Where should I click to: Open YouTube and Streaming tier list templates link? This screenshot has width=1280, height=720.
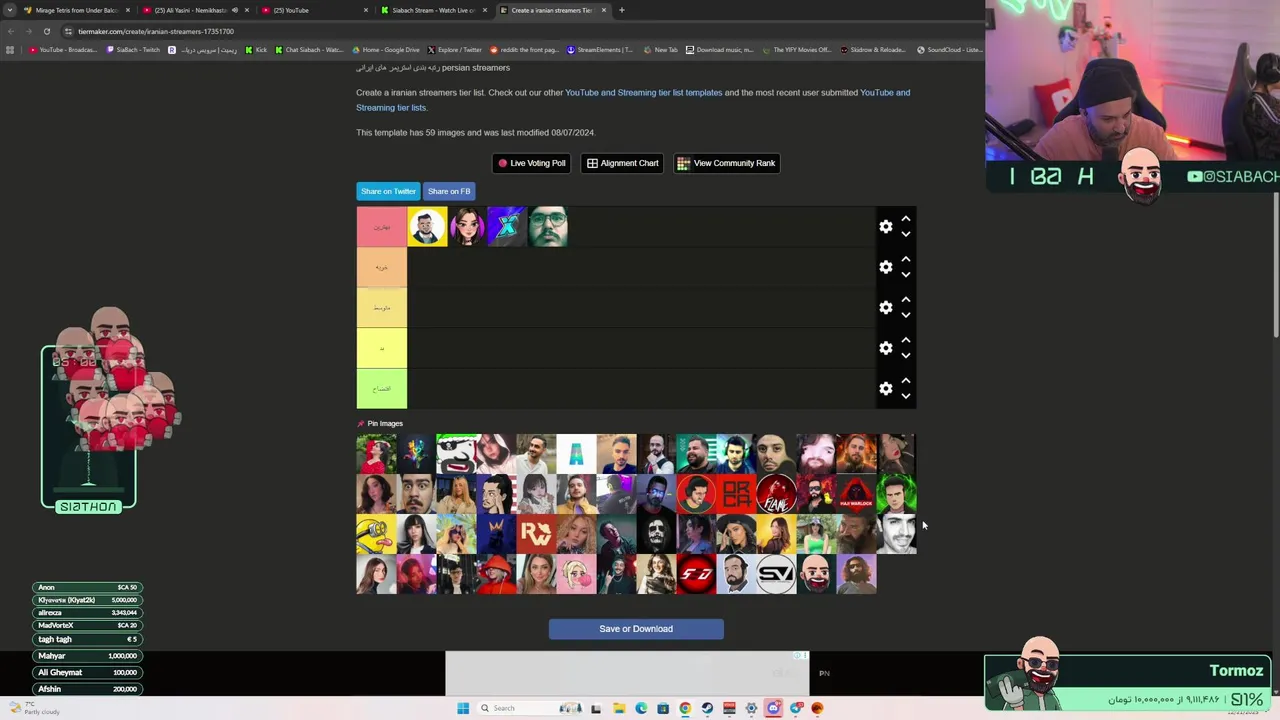643,93
